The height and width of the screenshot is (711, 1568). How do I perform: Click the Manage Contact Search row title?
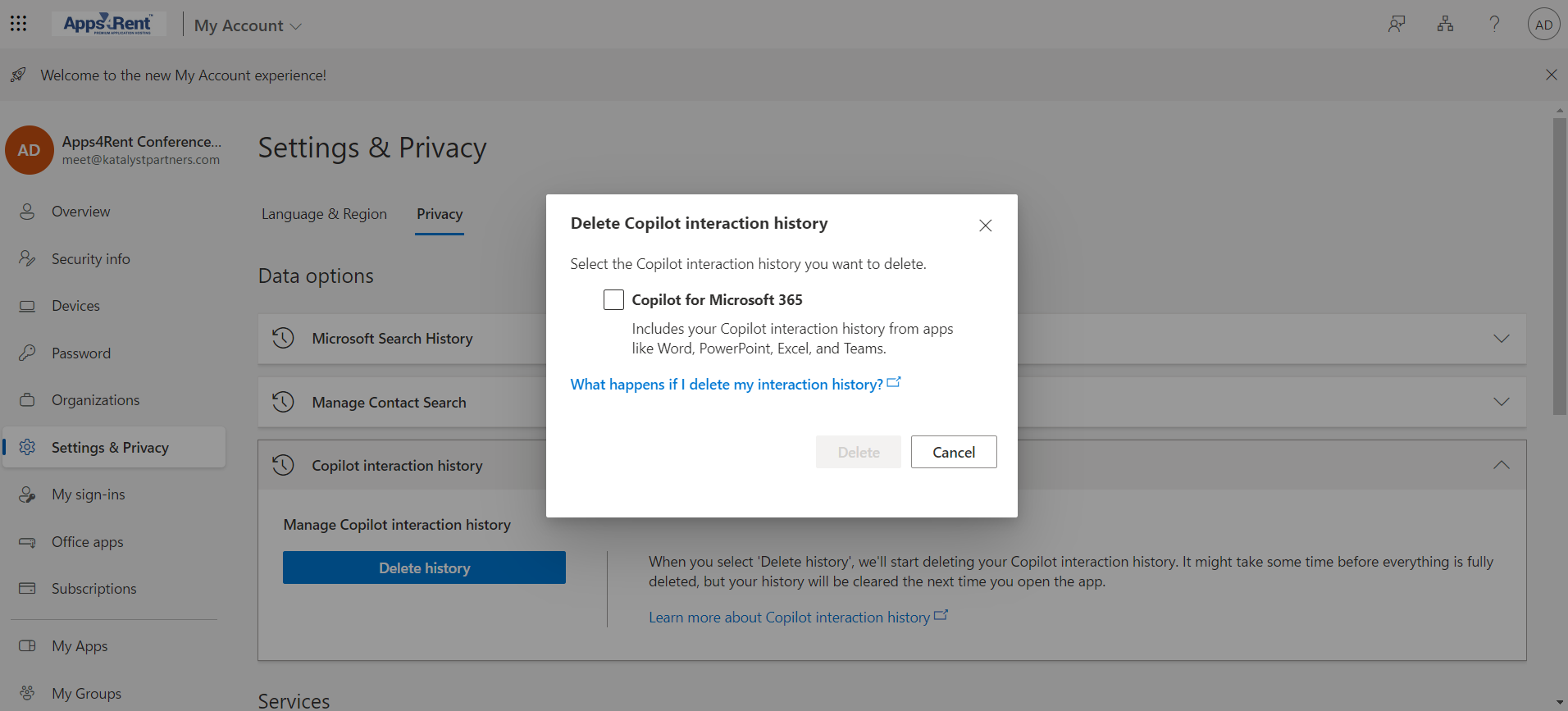pyautogui.click(x=389, y=403)
